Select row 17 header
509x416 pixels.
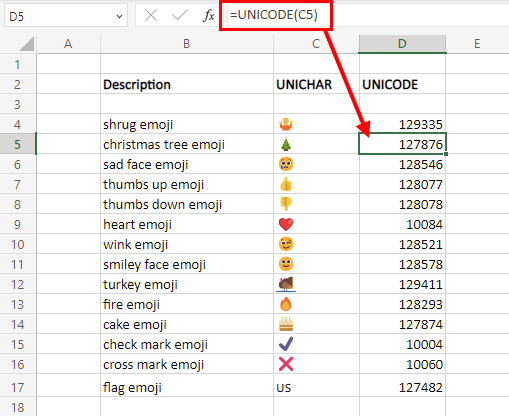(18, 387)
